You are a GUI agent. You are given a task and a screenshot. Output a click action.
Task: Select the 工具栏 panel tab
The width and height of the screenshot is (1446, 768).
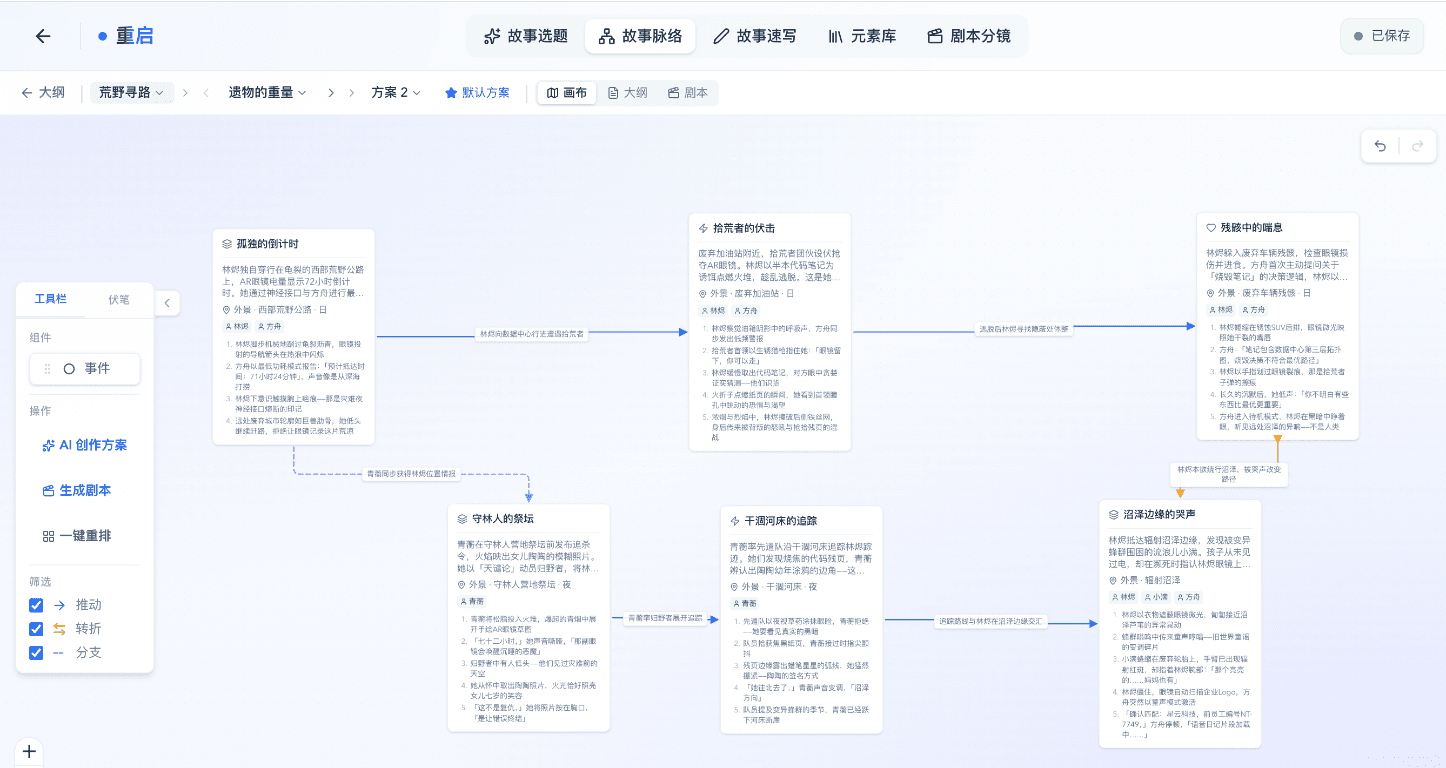coord(51,299)
